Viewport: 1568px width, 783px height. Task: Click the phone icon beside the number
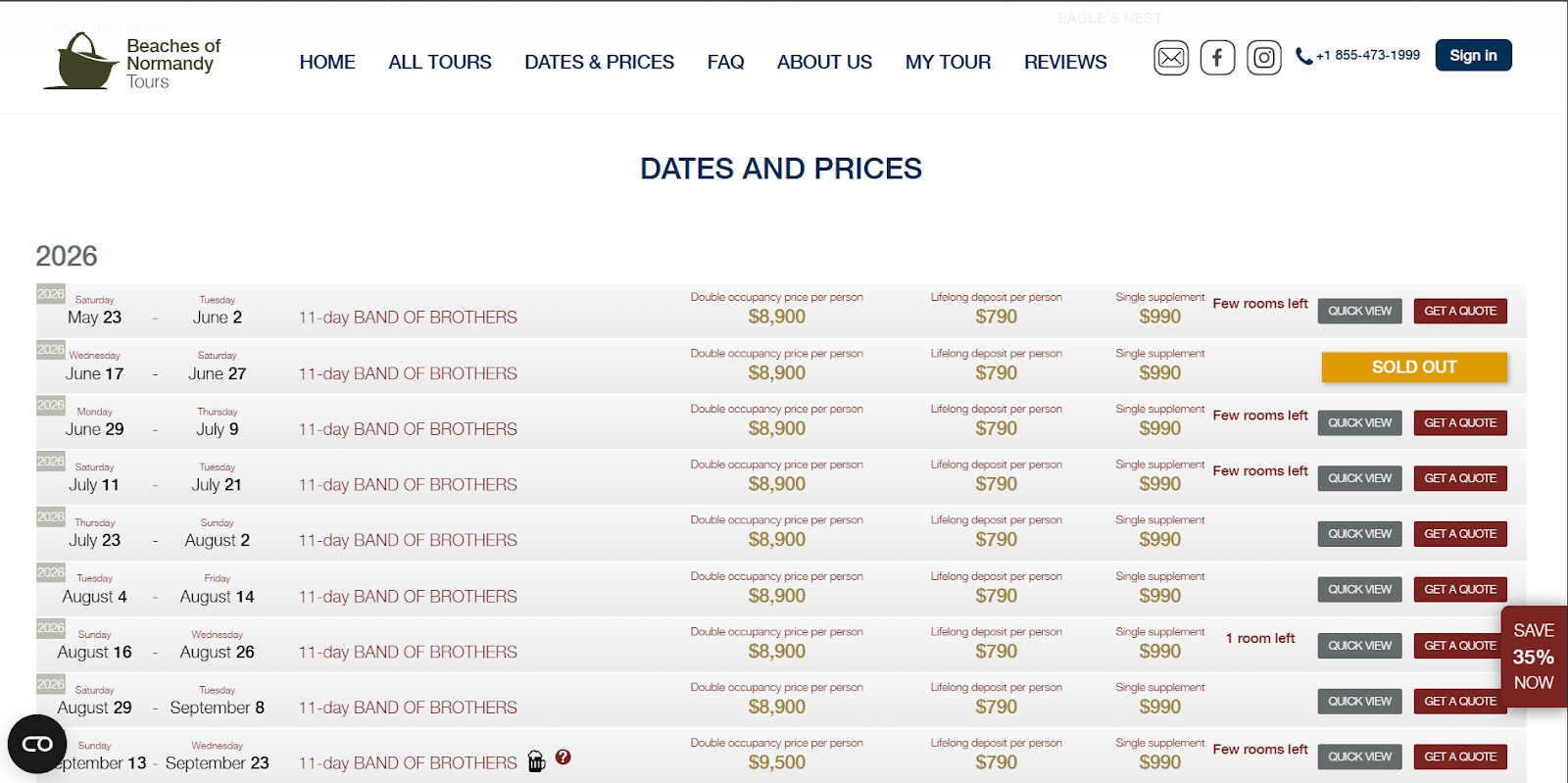coord(1303,57)
